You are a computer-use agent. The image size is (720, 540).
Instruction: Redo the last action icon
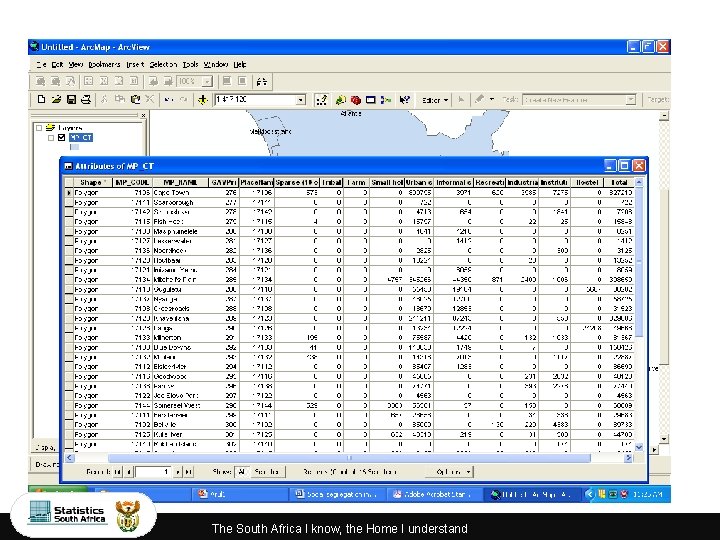[x=183, y=99]
